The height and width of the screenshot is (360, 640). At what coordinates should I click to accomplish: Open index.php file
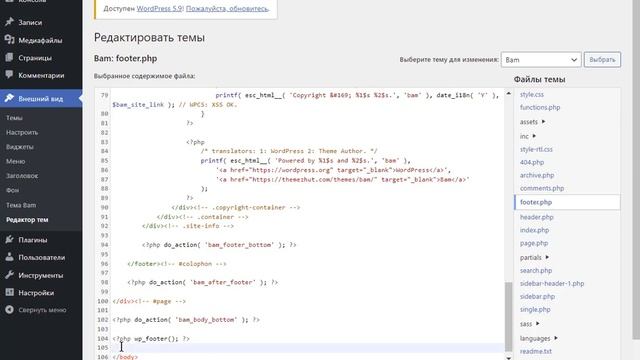tap(534, 230)
